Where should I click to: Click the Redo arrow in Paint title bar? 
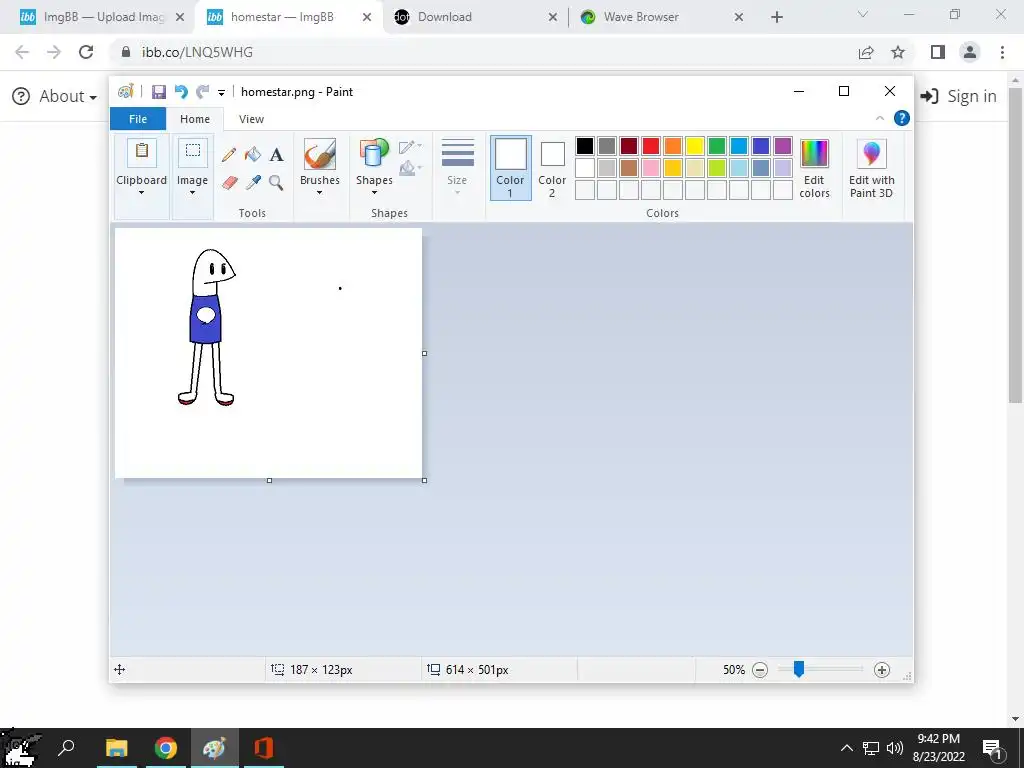point(202,92)
